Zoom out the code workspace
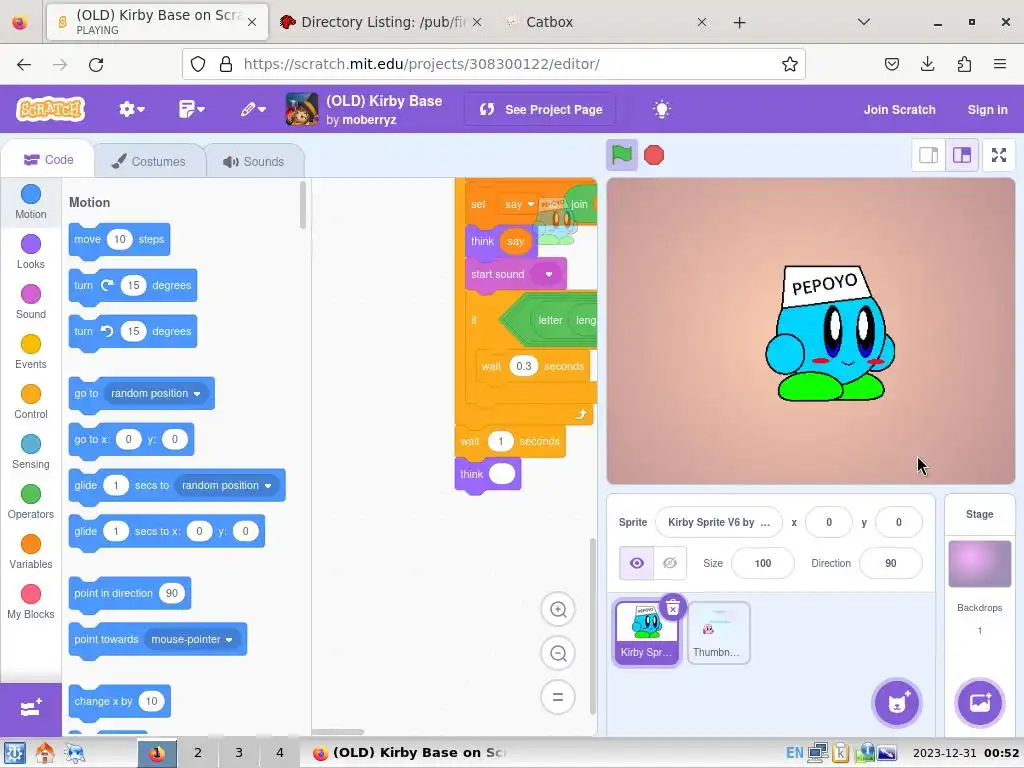This screenshot has height=768, width=1024. (558, 653)
